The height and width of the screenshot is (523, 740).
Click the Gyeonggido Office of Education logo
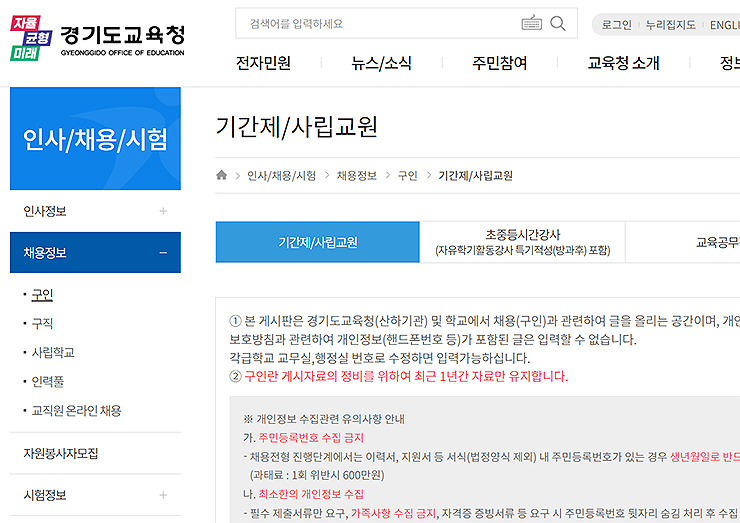pyautogui.click(x=97, y=38)
